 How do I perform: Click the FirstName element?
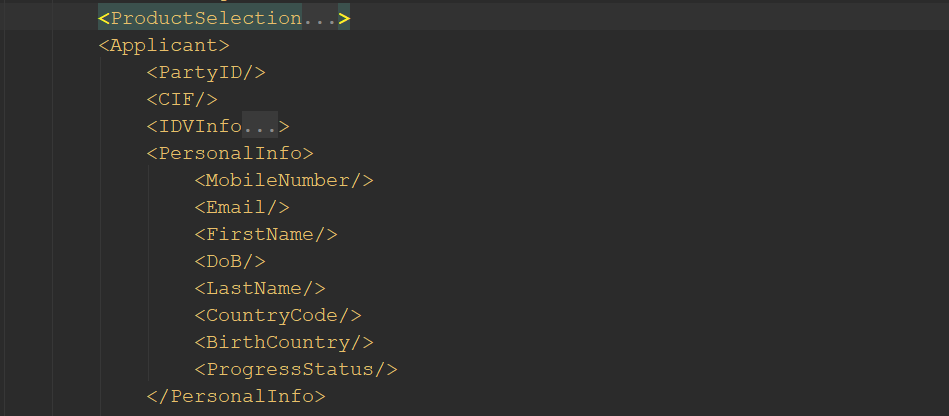pos(266,234)
